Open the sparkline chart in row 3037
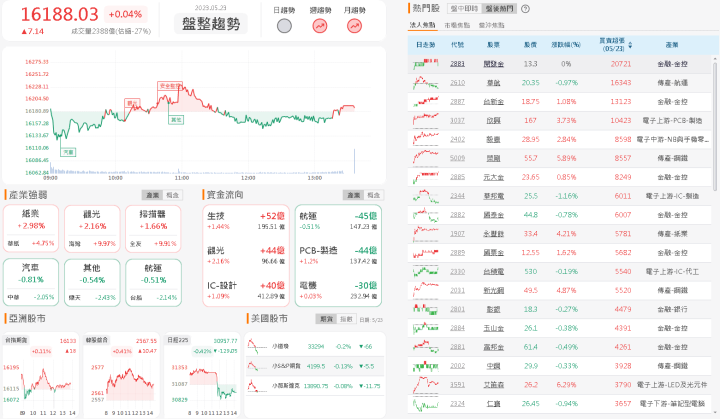Image resolution: width=720 pixels, height=419 pixels. pyautogui.click(x=426, y=120)
